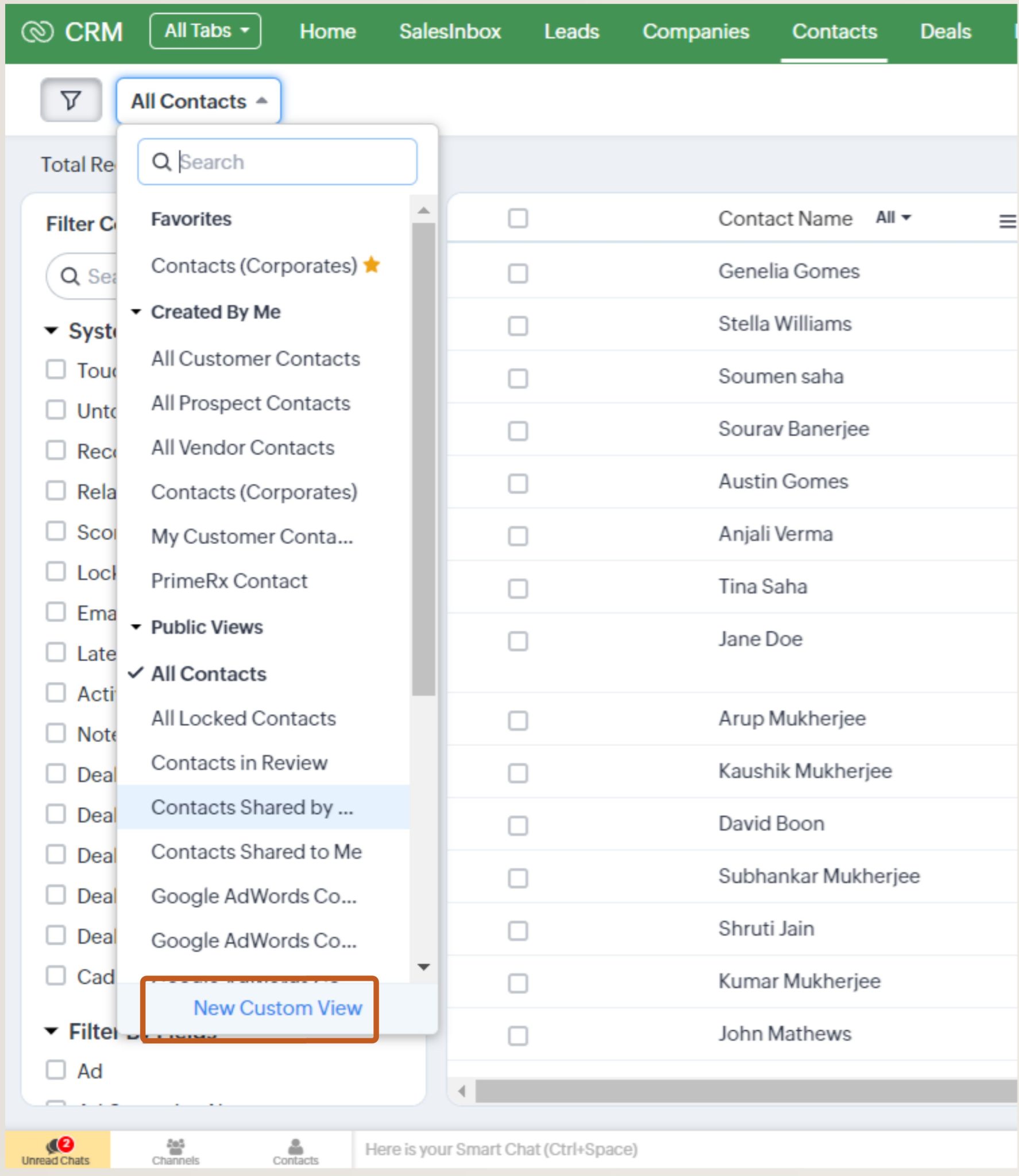Open Channels in the chat bar
The image size is (1019, 1176).
pos(175,1149)
